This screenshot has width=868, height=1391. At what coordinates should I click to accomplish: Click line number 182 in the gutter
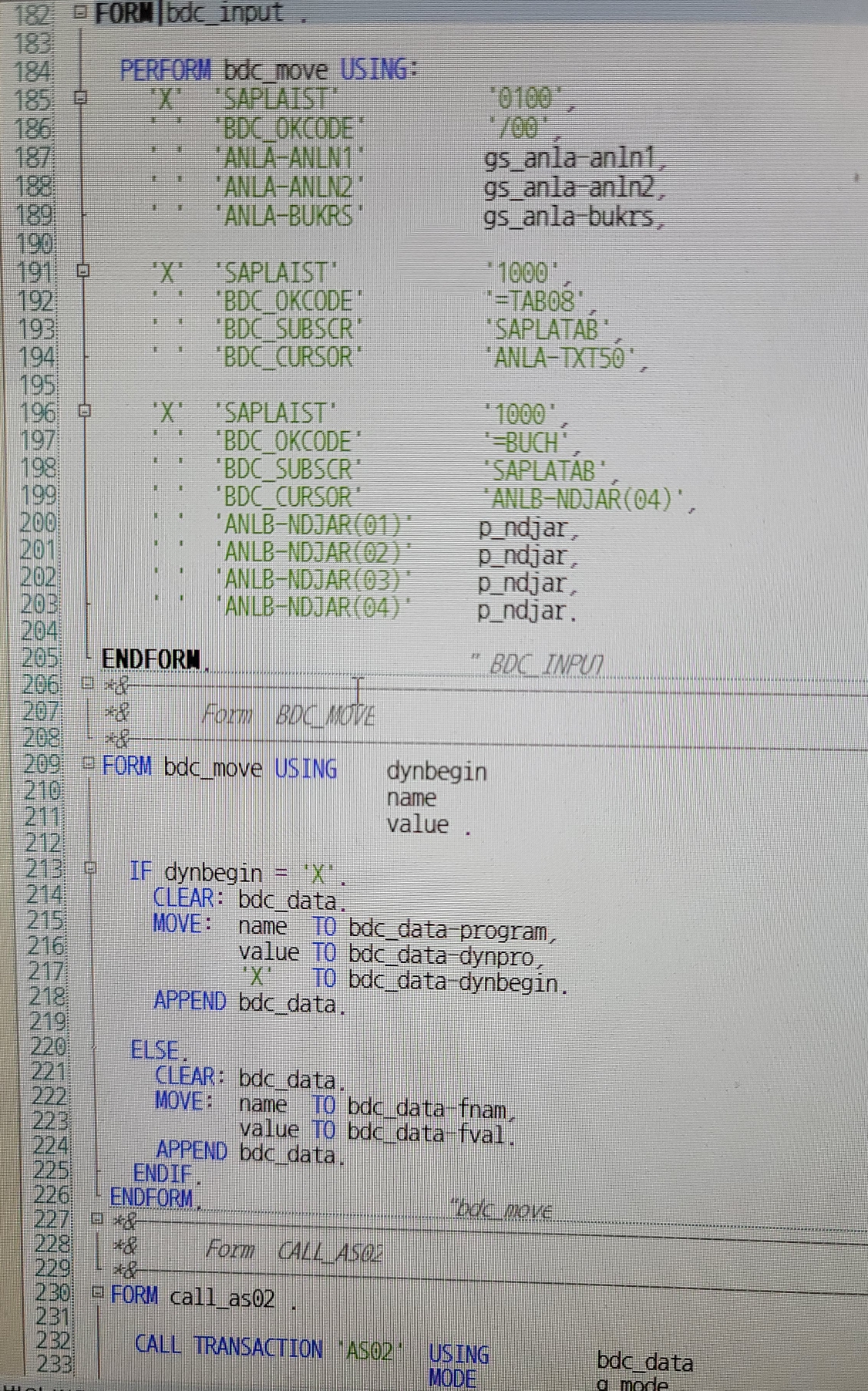tap(31, 14)
